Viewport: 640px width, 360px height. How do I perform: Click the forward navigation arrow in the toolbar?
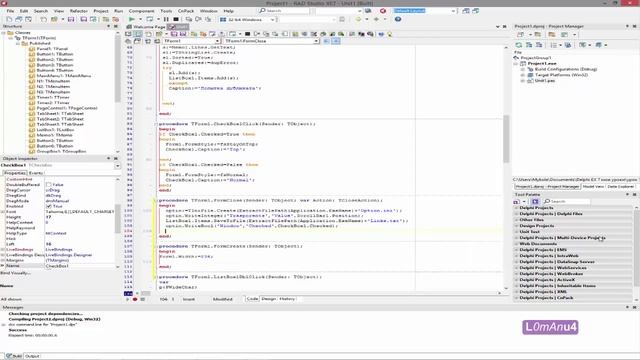pyautogui.click(x=376, y=19)
